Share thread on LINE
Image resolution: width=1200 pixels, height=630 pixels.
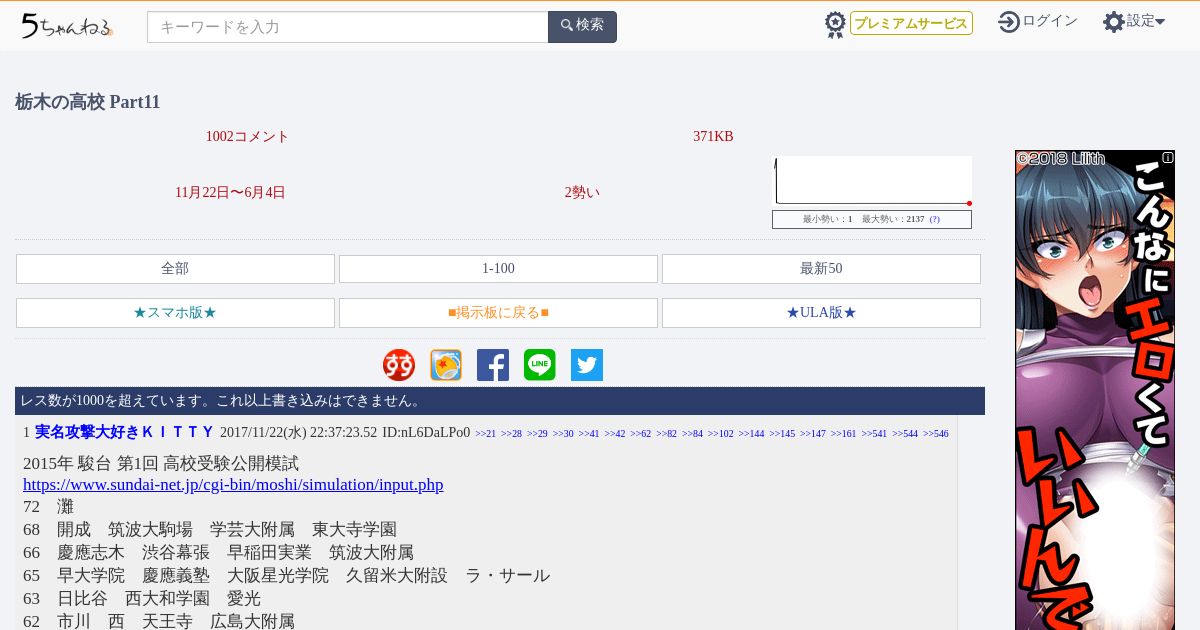[x=540, y=365]
